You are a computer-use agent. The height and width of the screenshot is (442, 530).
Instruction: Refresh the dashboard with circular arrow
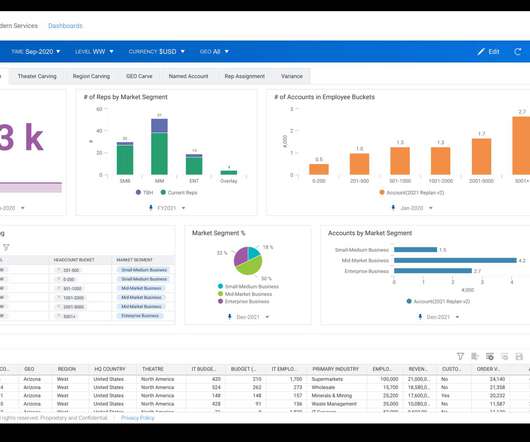[x=517, y=52]
